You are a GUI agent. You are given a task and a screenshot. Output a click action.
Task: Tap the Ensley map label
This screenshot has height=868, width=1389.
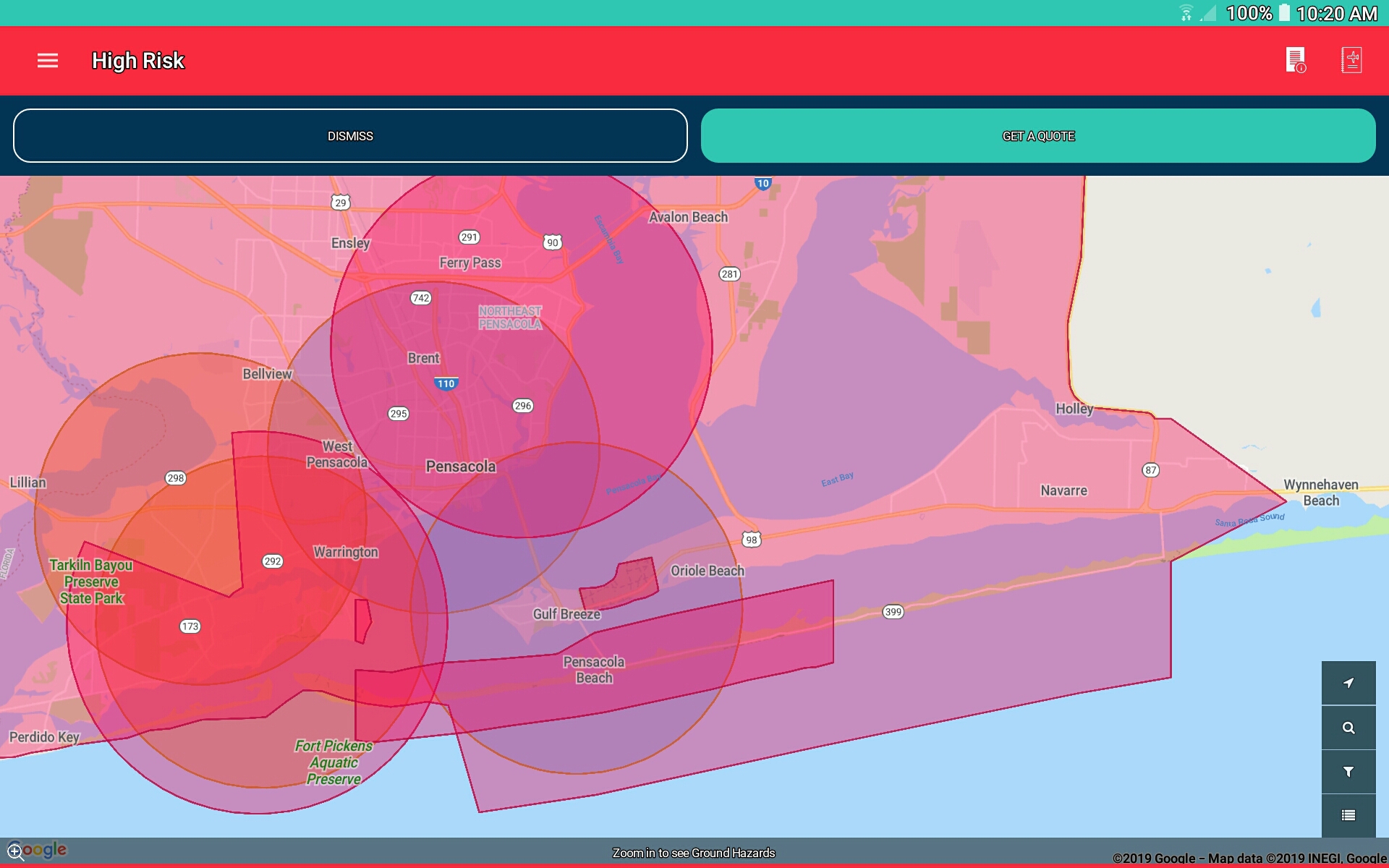point(350,243)
